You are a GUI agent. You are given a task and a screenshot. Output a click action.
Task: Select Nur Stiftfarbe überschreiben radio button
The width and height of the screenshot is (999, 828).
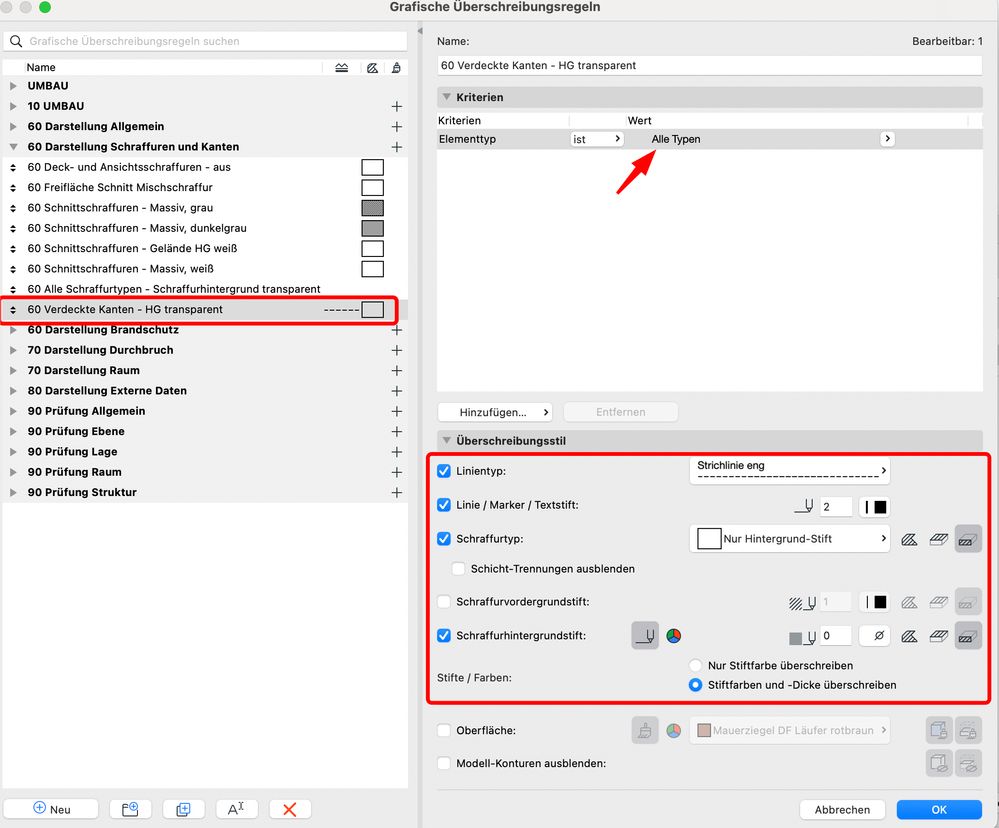tap(696, 666)
